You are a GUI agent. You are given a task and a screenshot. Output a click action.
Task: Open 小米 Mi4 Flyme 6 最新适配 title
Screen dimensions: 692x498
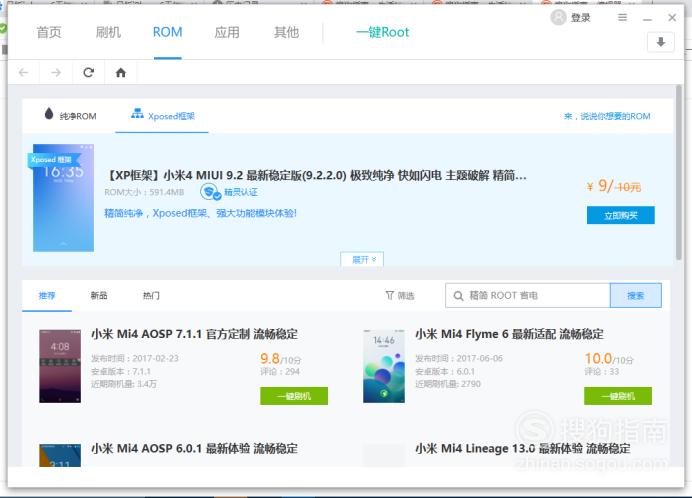pyautogui.click(x=510, y=334)
